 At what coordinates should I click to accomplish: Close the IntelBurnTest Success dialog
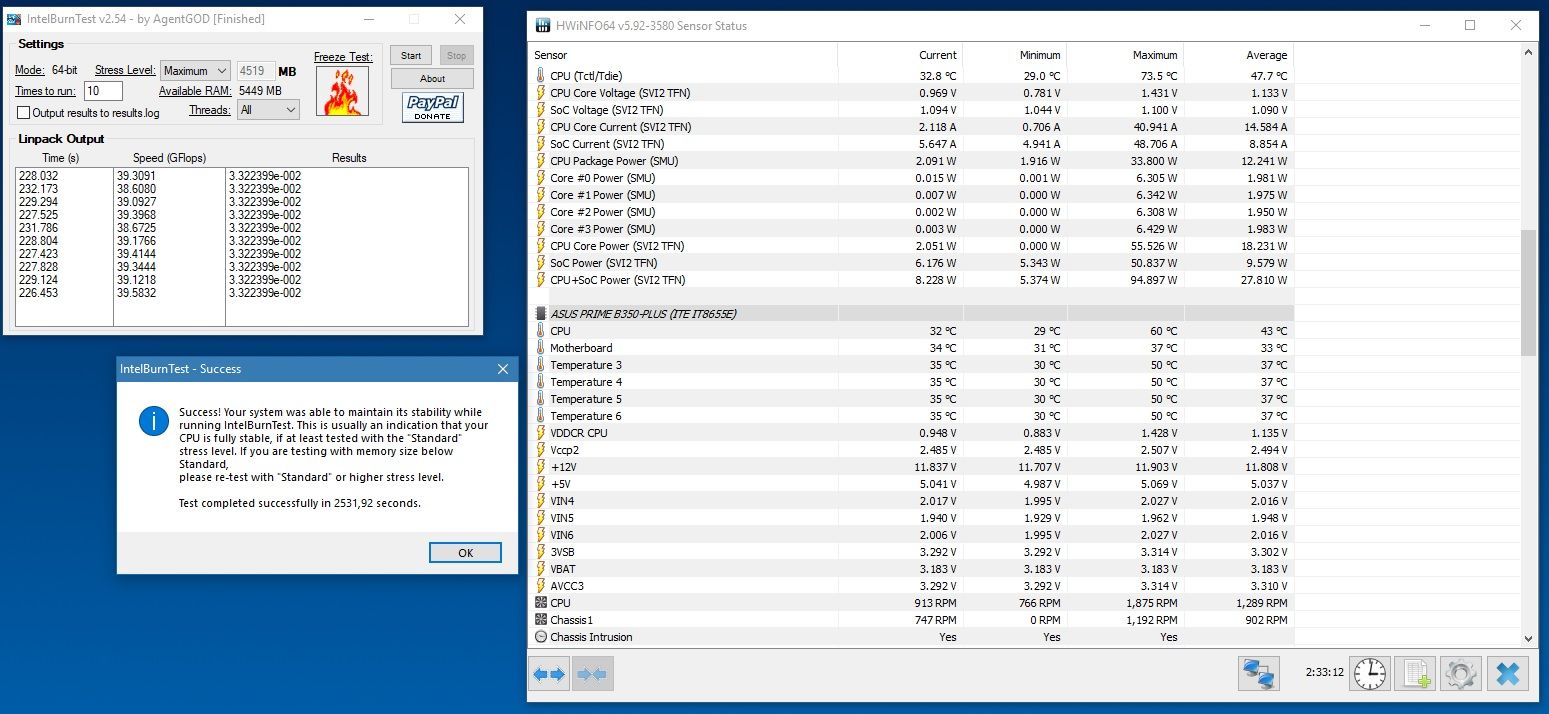coord(503,369)
